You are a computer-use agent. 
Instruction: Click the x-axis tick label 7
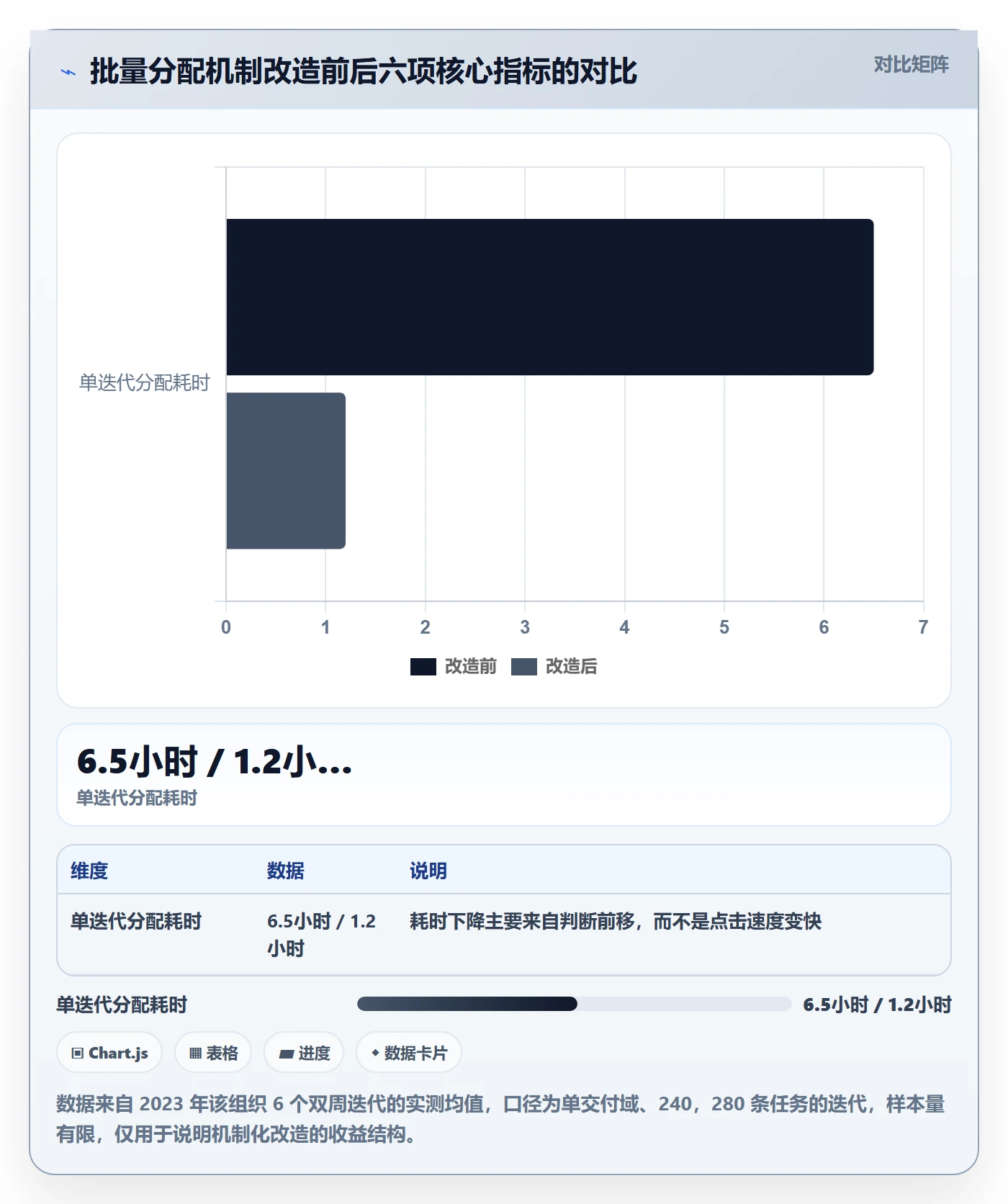coord(923,627)
